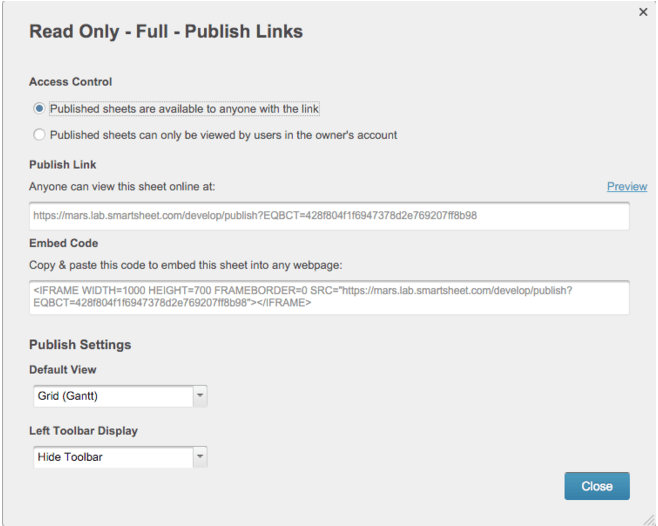Dismiss the dialog with the X icon

642,12
